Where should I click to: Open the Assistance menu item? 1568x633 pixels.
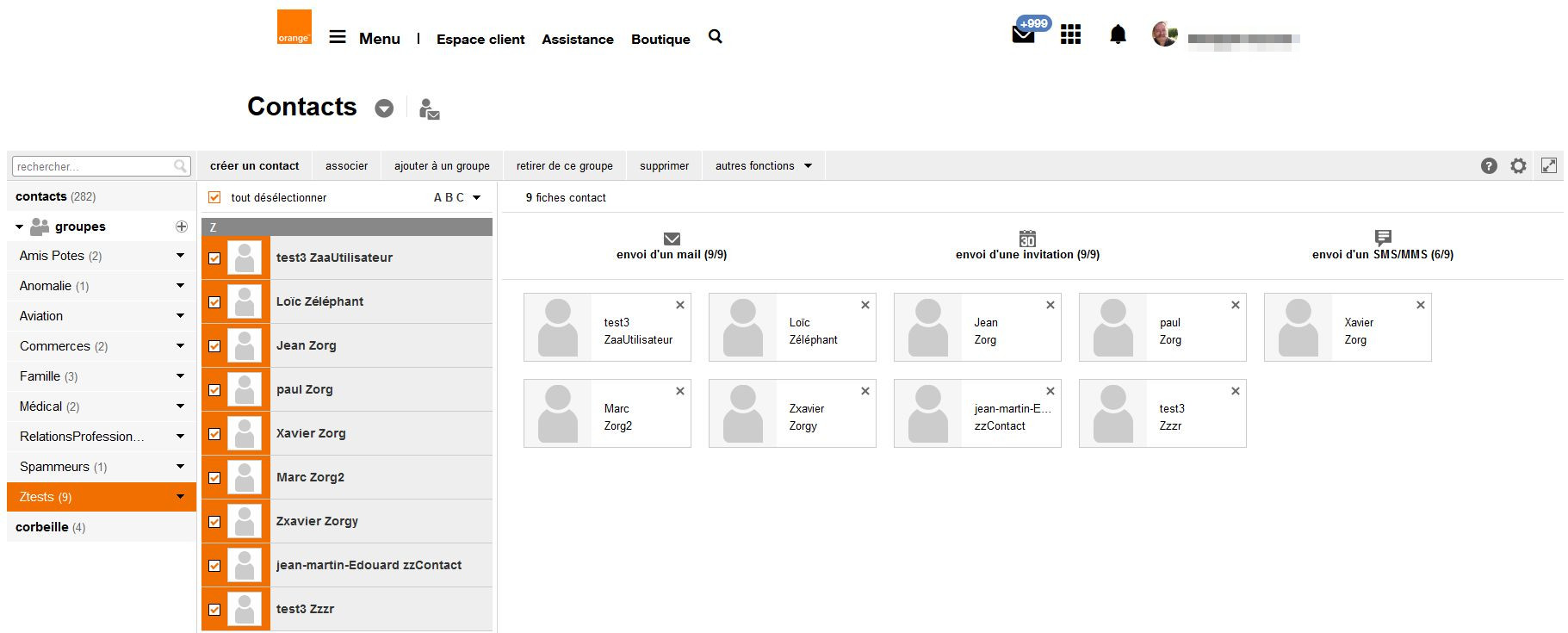click(578, 39)
